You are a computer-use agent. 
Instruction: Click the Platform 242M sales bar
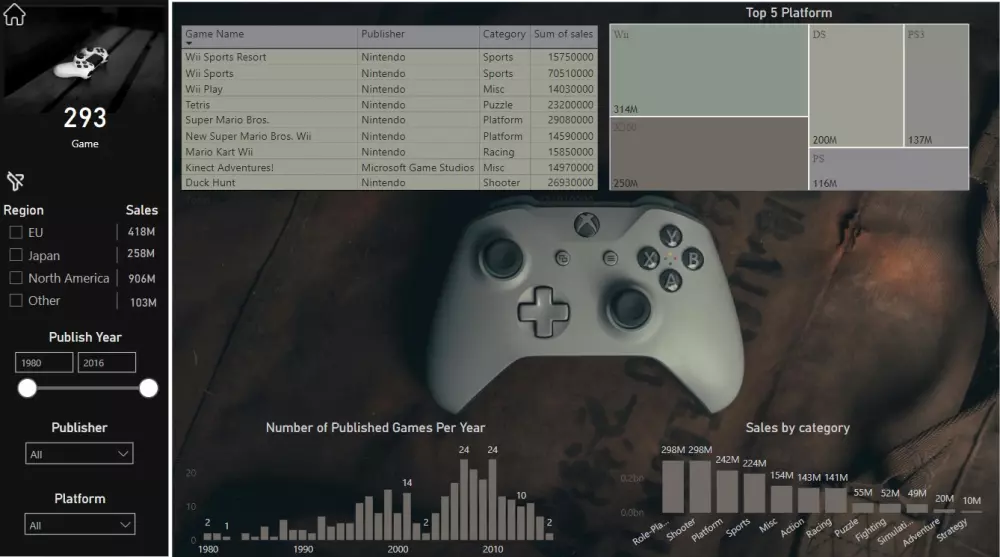pyautogui.click(x=727, y=491)
